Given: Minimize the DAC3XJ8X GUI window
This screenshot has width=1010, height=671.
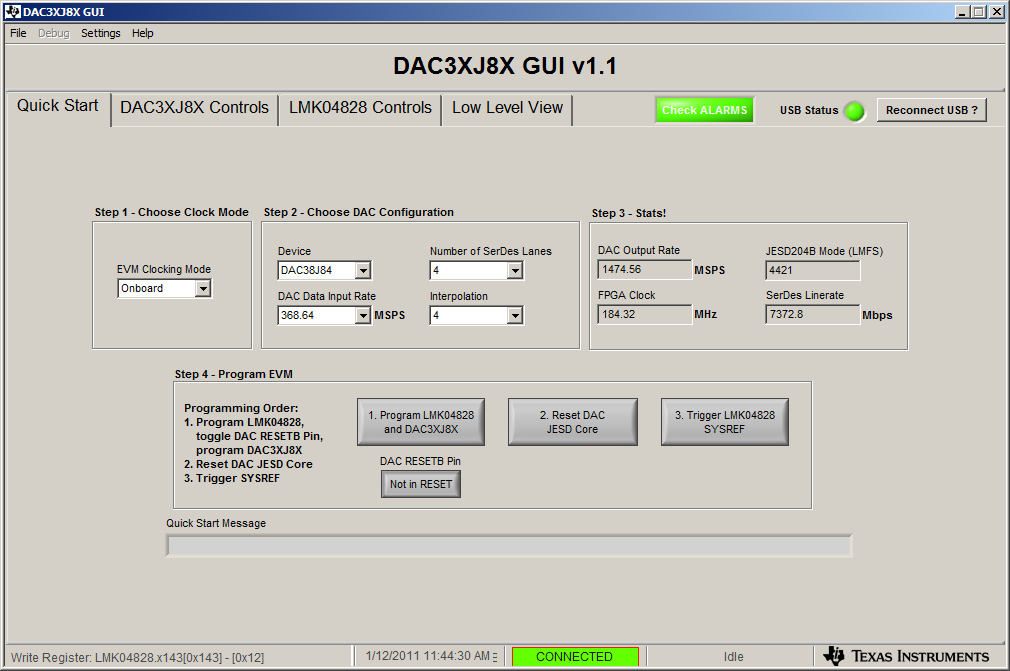Looking at the screenshot, I should coord(962,12).
